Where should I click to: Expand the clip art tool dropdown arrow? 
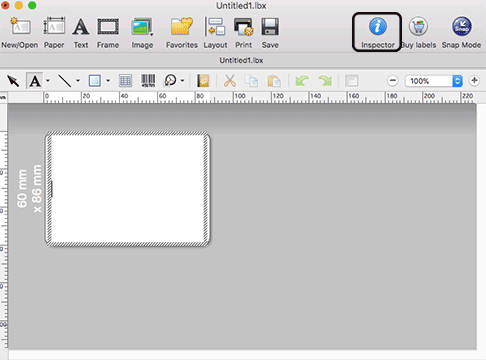182,81
